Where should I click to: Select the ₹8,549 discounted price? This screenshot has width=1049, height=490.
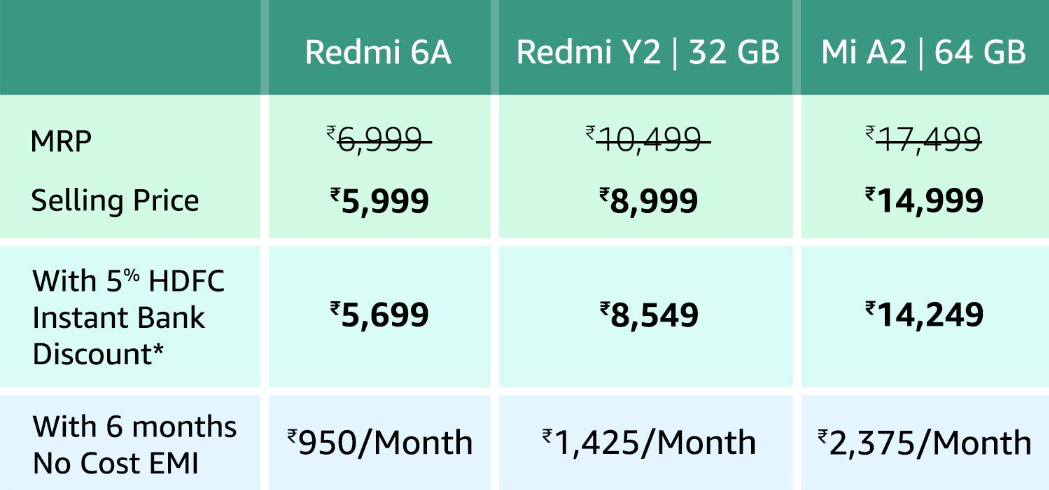[648, 315]
